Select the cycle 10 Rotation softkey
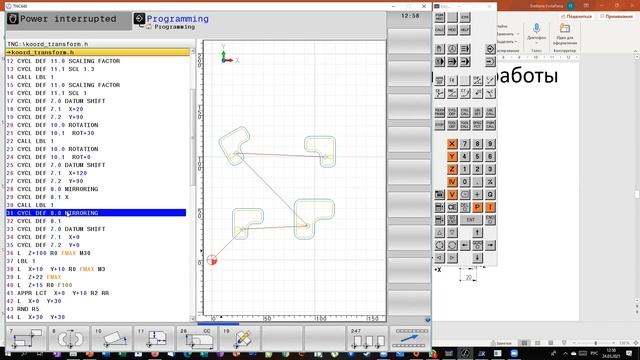Image resolution: width=640 pixels, height=360 pixels. [x=111, y=338]
